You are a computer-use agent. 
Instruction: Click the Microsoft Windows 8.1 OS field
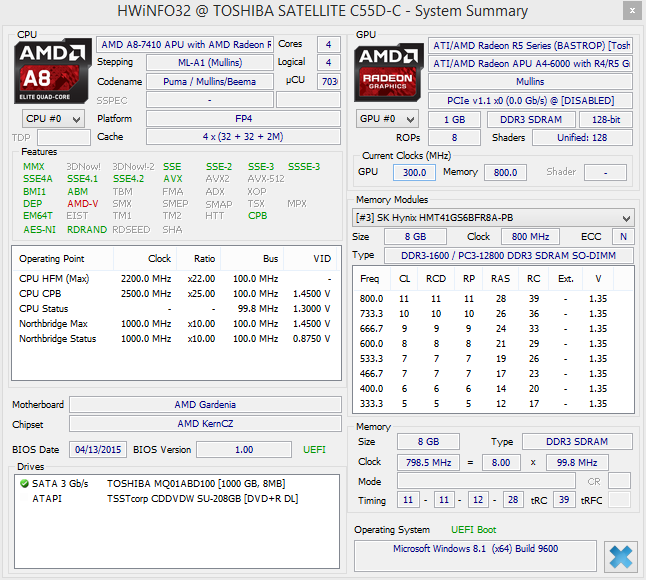[475, 556]
